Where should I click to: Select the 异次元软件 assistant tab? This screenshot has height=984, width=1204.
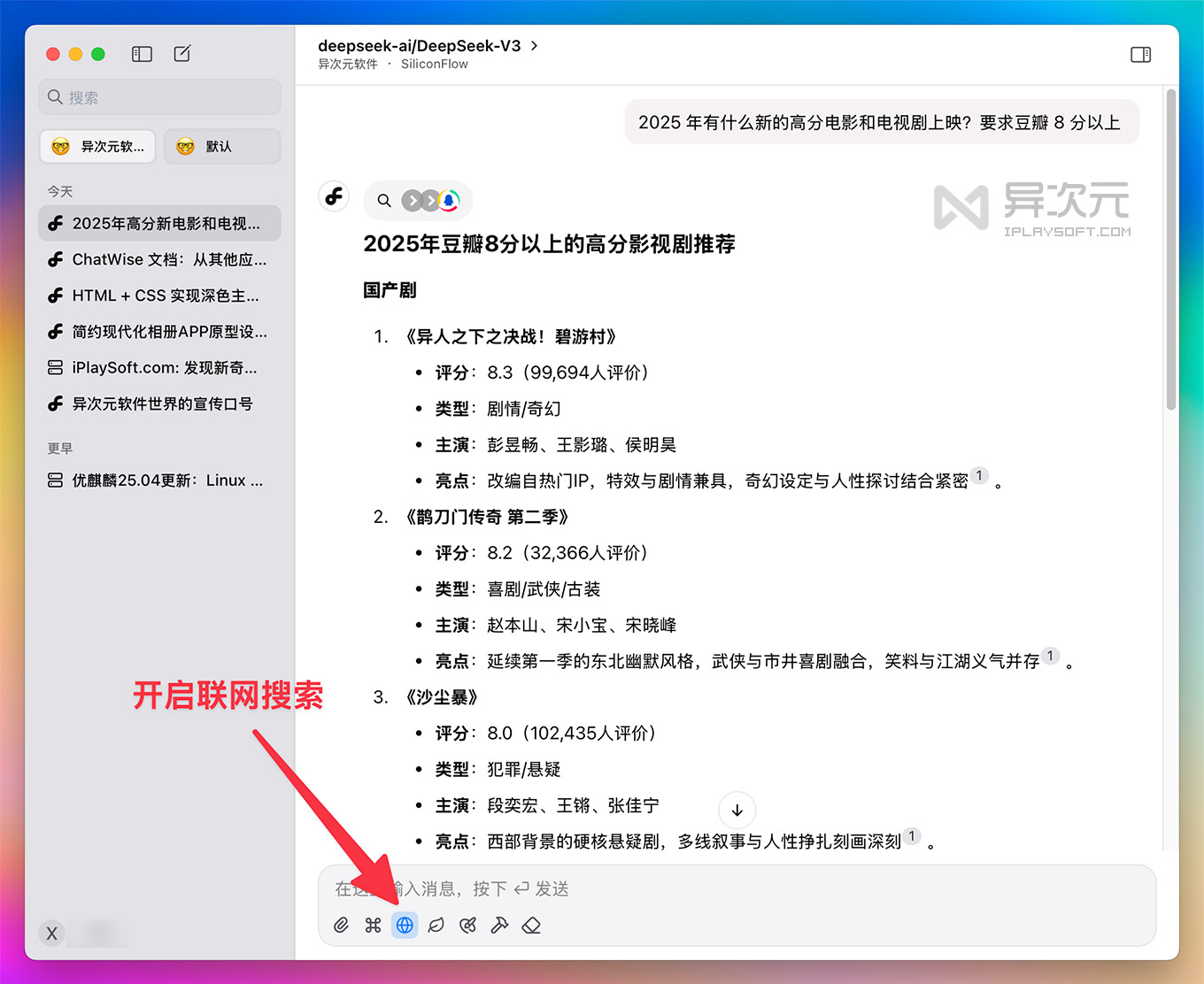coord(97,146)
